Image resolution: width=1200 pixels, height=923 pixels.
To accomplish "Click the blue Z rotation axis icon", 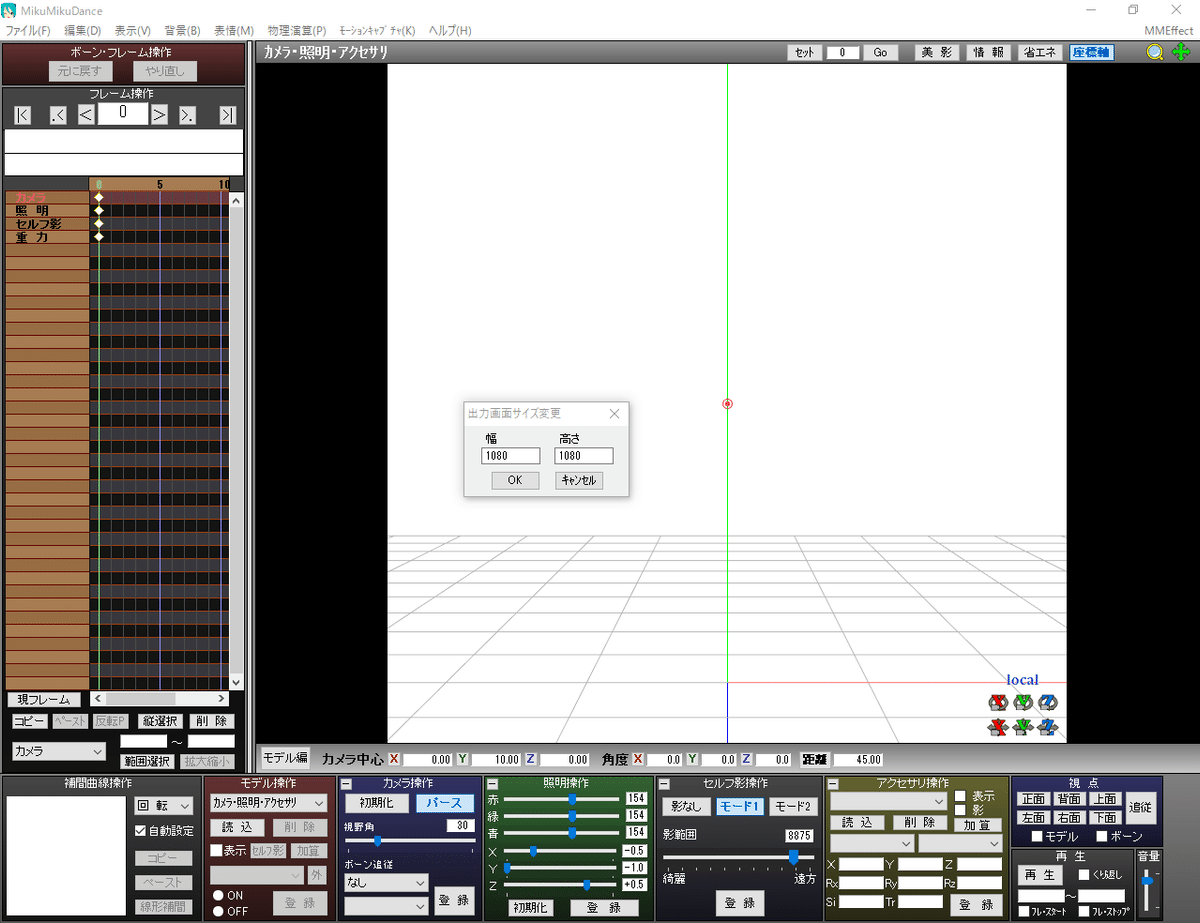I will click(1047, 702).
